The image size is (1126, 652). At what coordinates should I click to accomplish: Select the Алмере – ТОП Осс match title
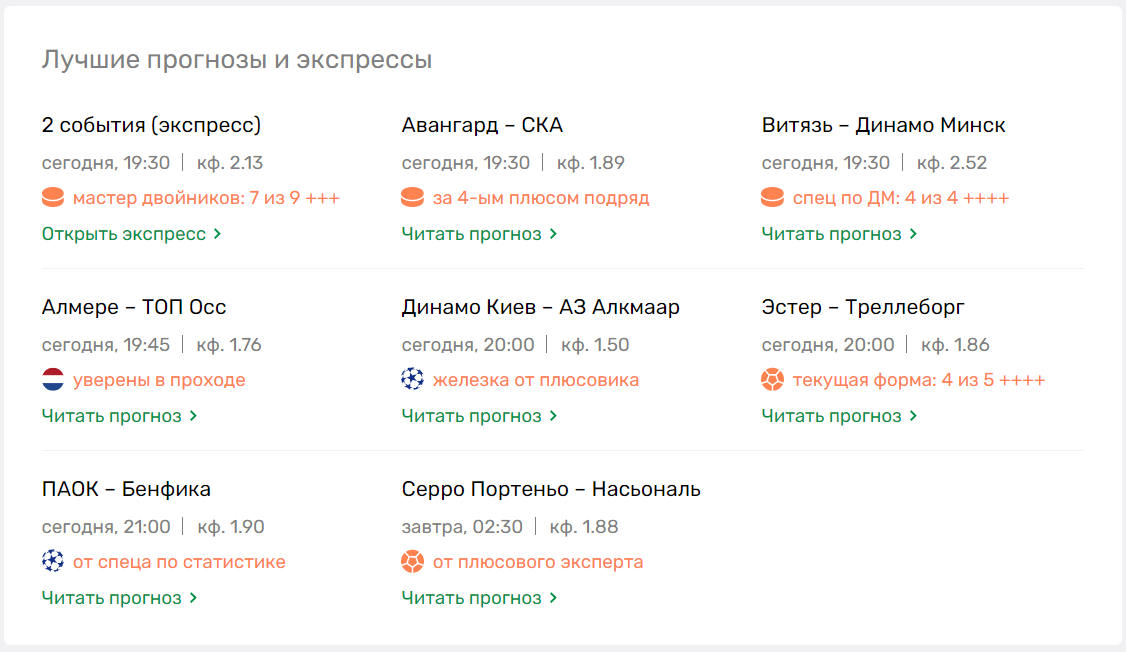pos(132,306)
